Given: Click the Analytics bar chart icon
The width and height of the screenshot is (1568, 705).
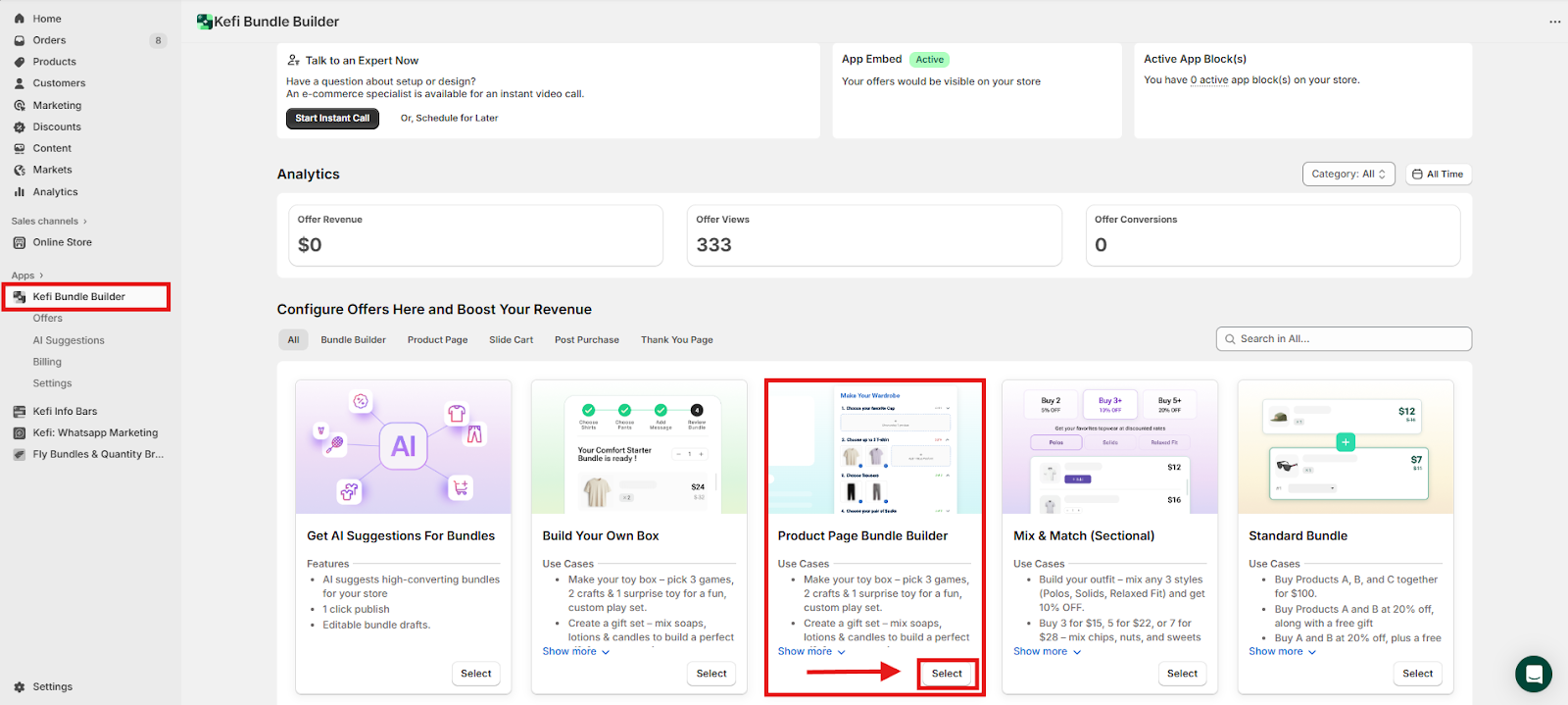Looking at the screenshot, I should pos(20,192).
